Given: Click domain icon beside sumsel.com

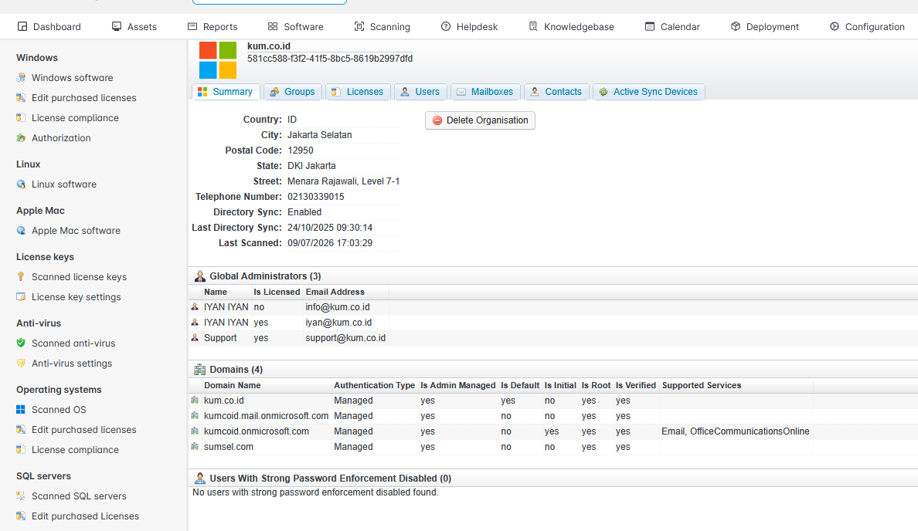Looking at the screenshot, I should pos(195,447).
